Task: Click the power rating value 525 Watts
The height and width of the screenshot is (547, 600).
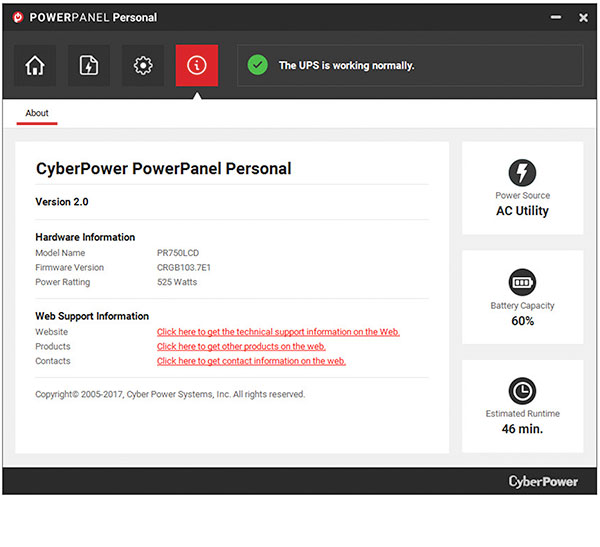Action: point(177,282)
